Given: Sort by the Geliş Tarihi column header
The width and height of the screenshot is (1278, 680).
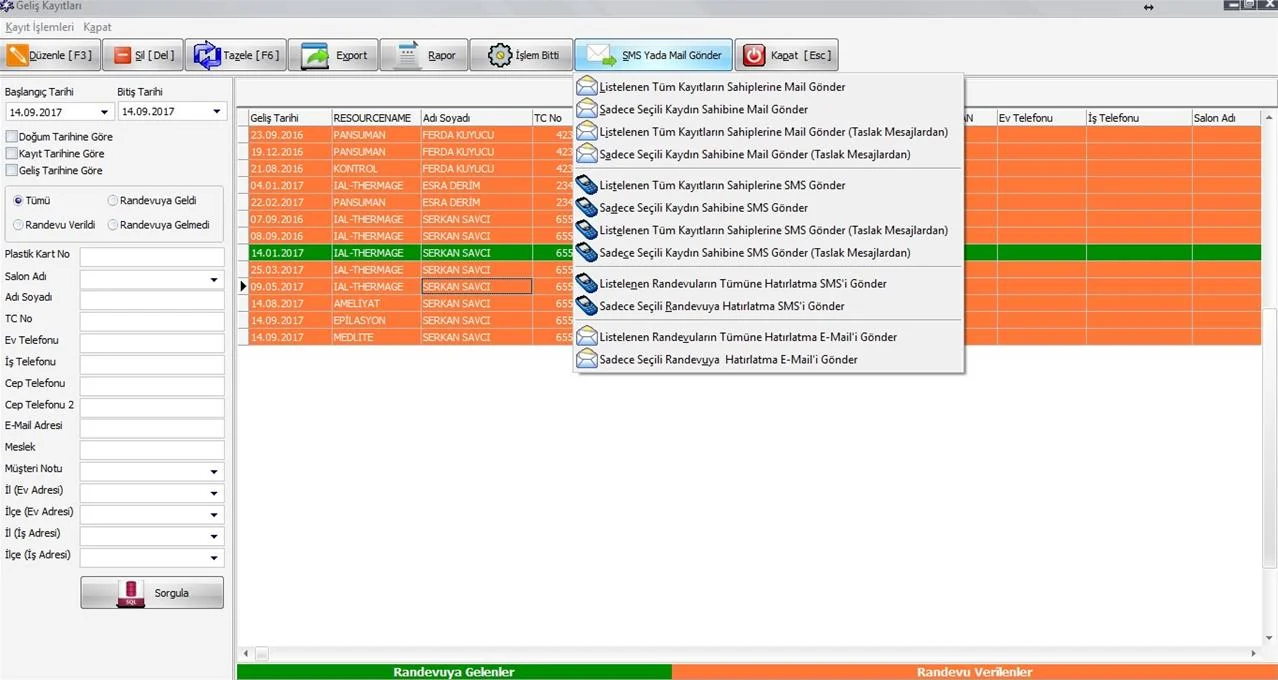Looking at the screenshot, I should [290, 118].
